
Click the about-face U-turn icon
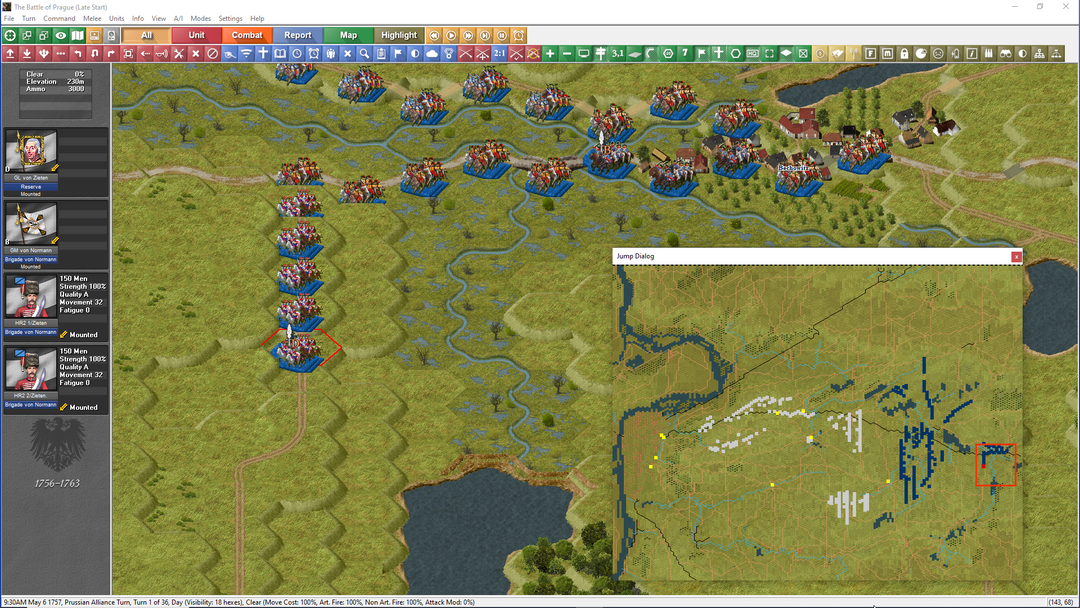[x=94, y=54]
